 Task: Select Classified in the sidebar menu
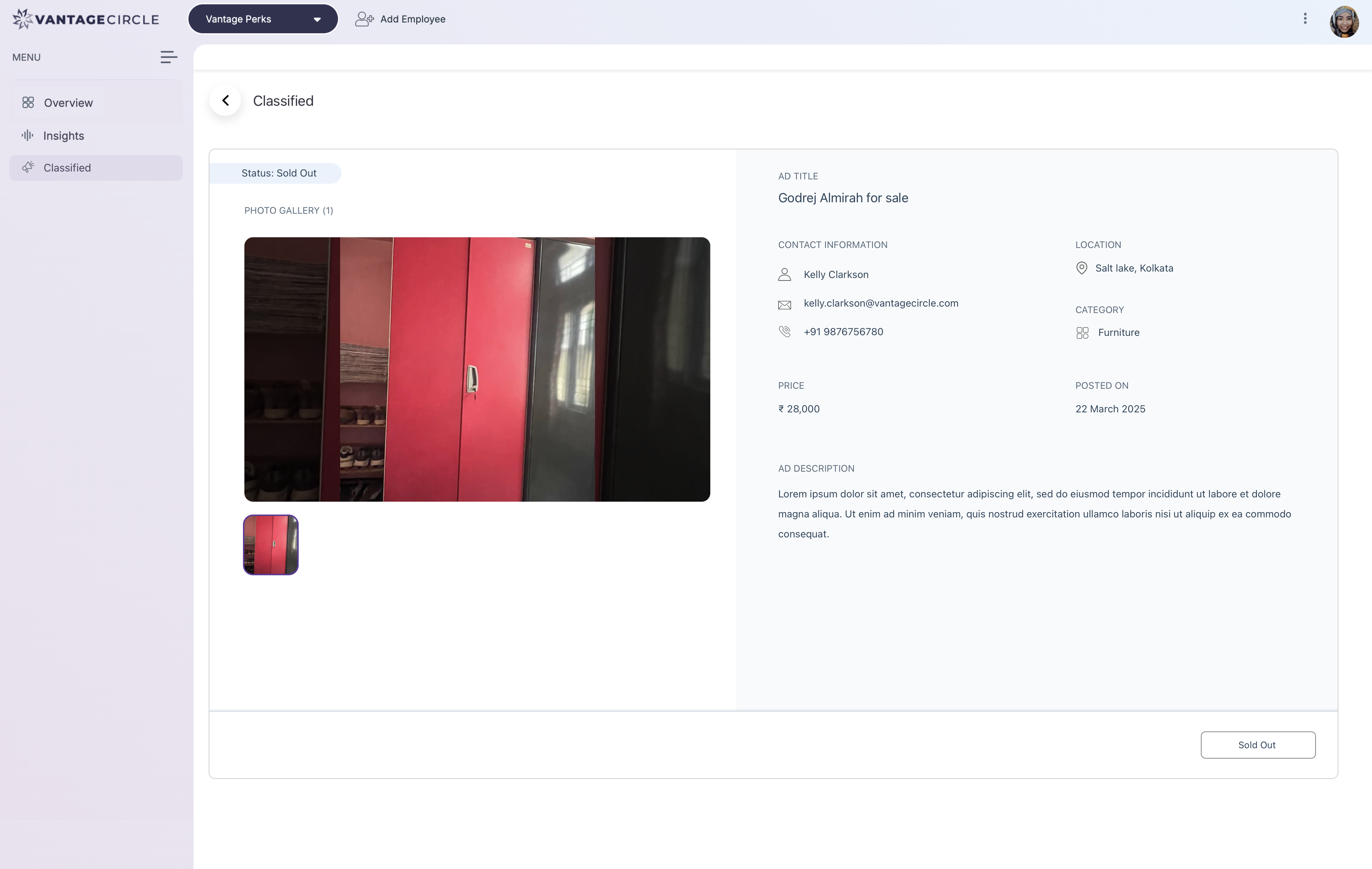[x=67, y=168]
